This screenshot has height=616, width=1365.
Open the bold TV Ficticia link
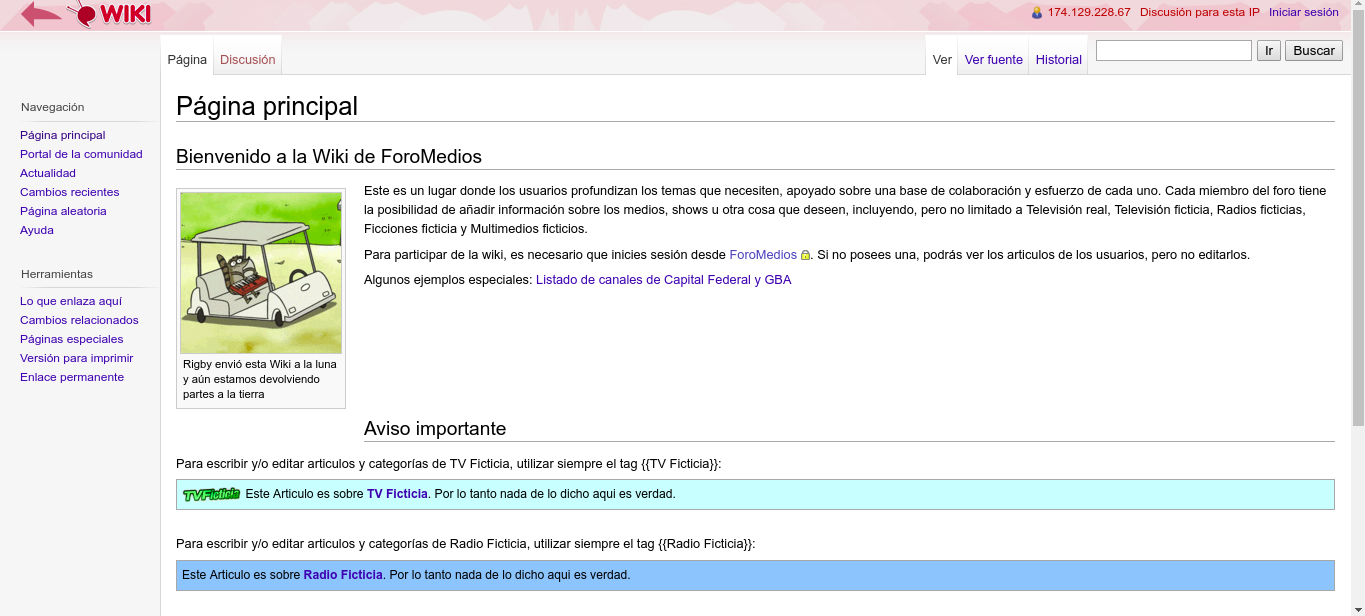point(397,494)
